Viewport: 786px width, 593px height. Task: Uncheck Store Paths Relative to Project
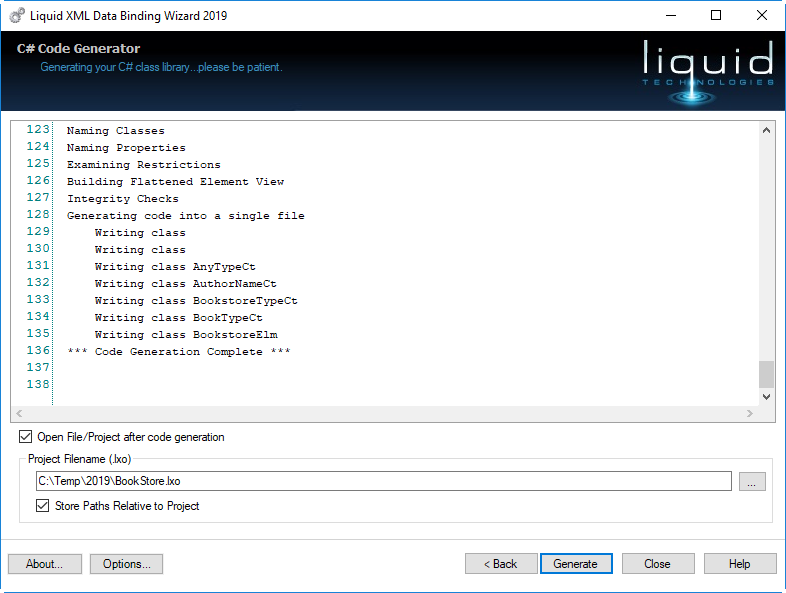pos(42,506)
